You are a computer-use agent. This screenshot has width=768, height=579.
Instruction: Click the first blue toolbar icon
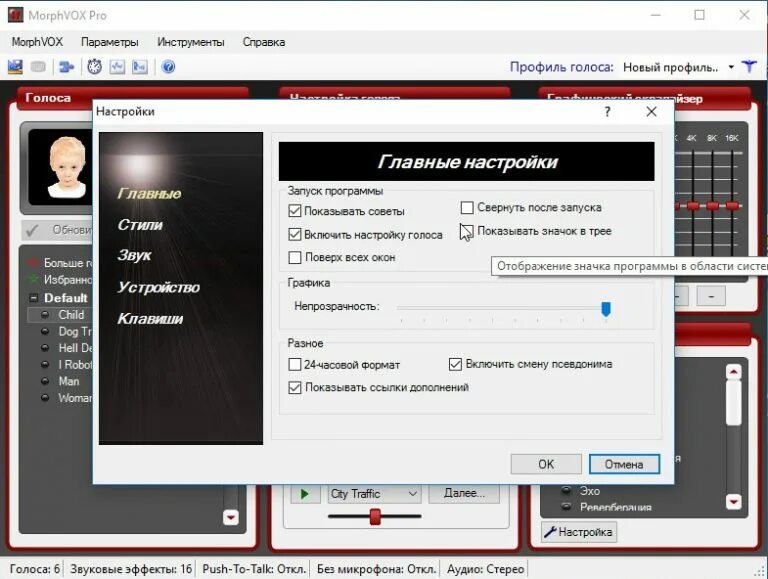[x=15, y=67]
